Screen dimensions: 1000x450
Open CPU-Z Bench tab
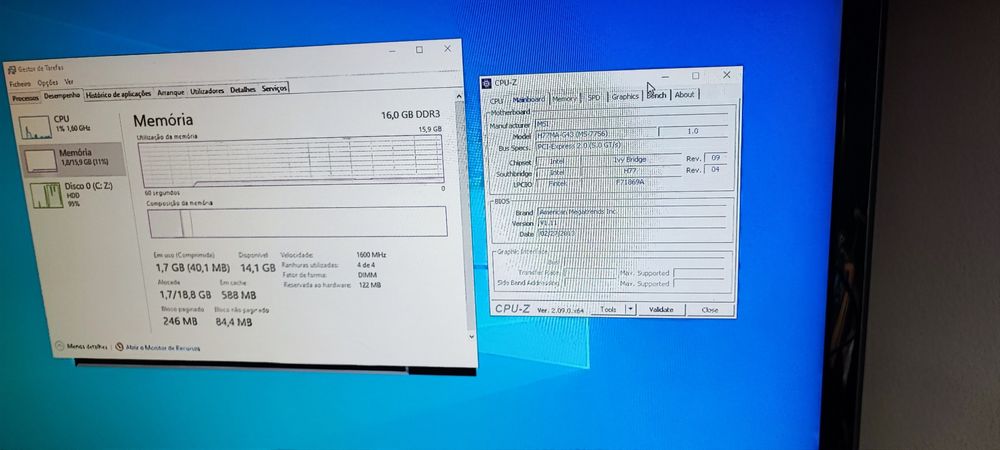(x=656, y=96)
